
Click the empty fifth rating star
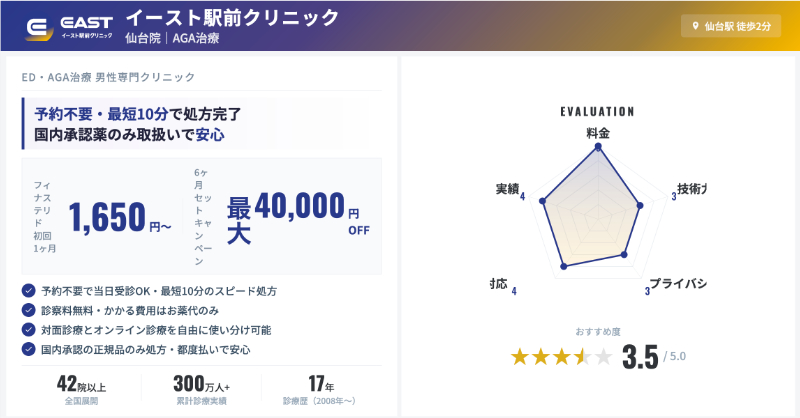click(603, 356)
